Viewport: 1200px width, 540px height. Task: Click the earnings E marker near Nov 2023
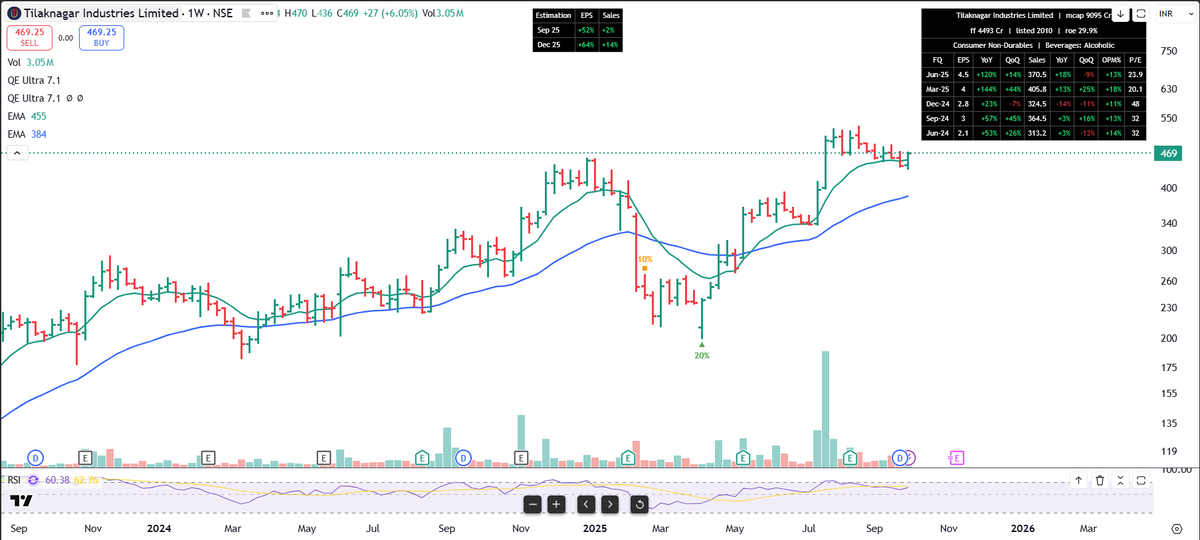pos(85,457)
